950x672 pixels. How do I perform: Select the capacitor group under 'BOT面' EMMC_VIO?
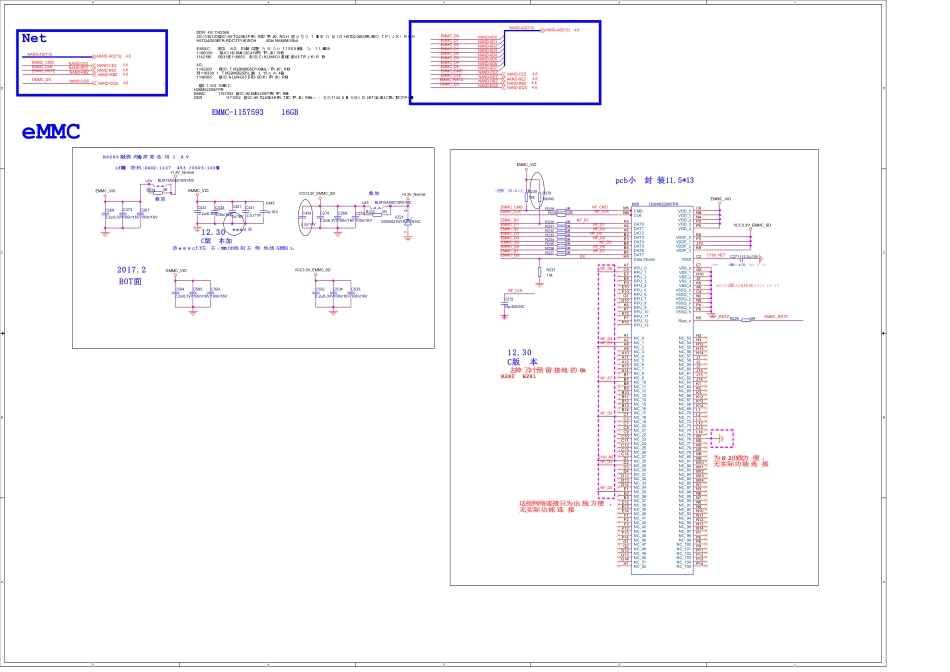196,296
